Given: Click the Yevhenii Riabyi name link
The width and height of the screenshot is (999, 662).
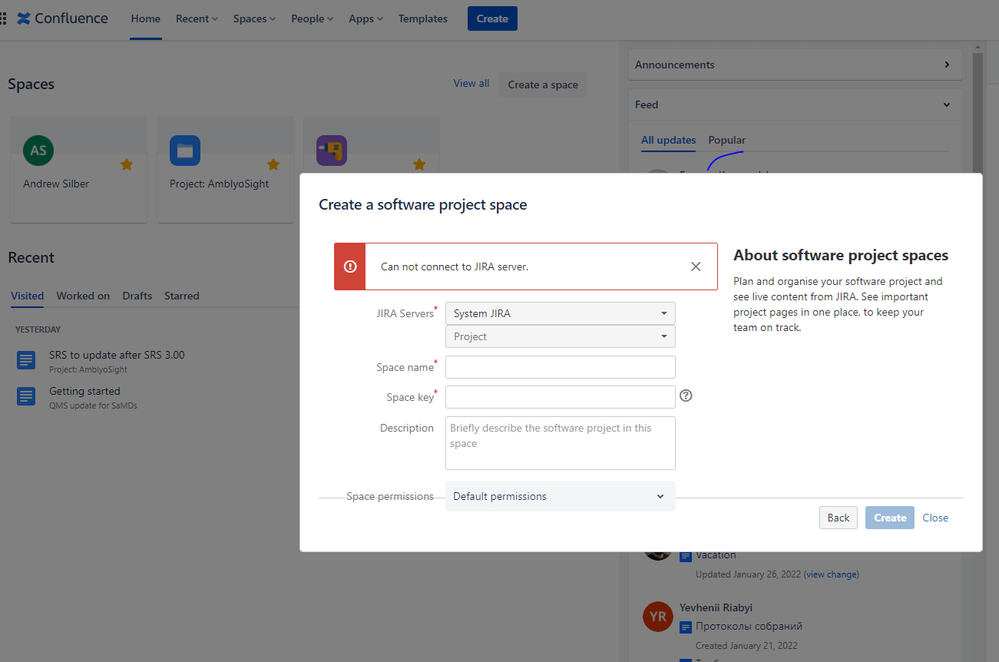Looking at the screenshot, I should [x=715, y=607].
